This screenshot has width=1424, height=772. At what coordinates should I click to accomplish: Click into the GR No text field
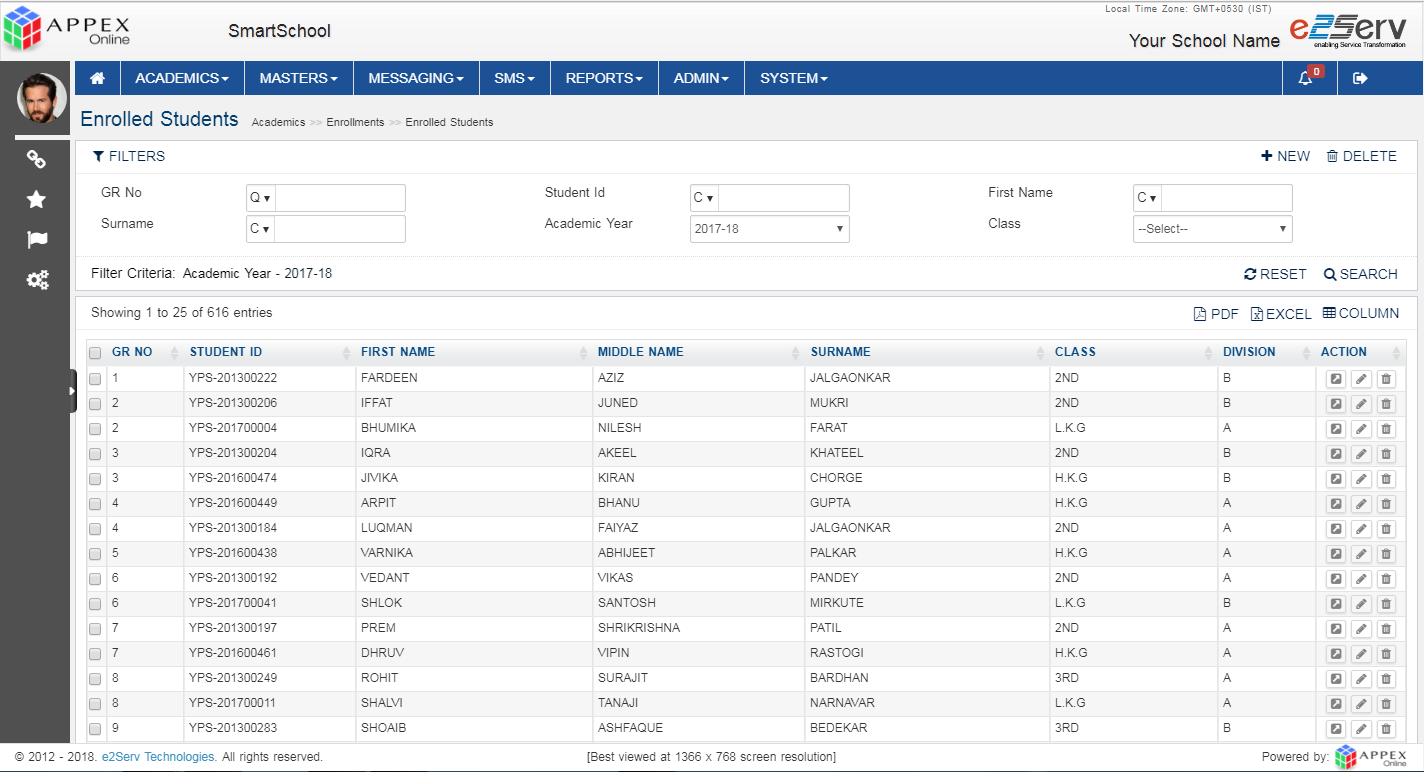point(340,198)
